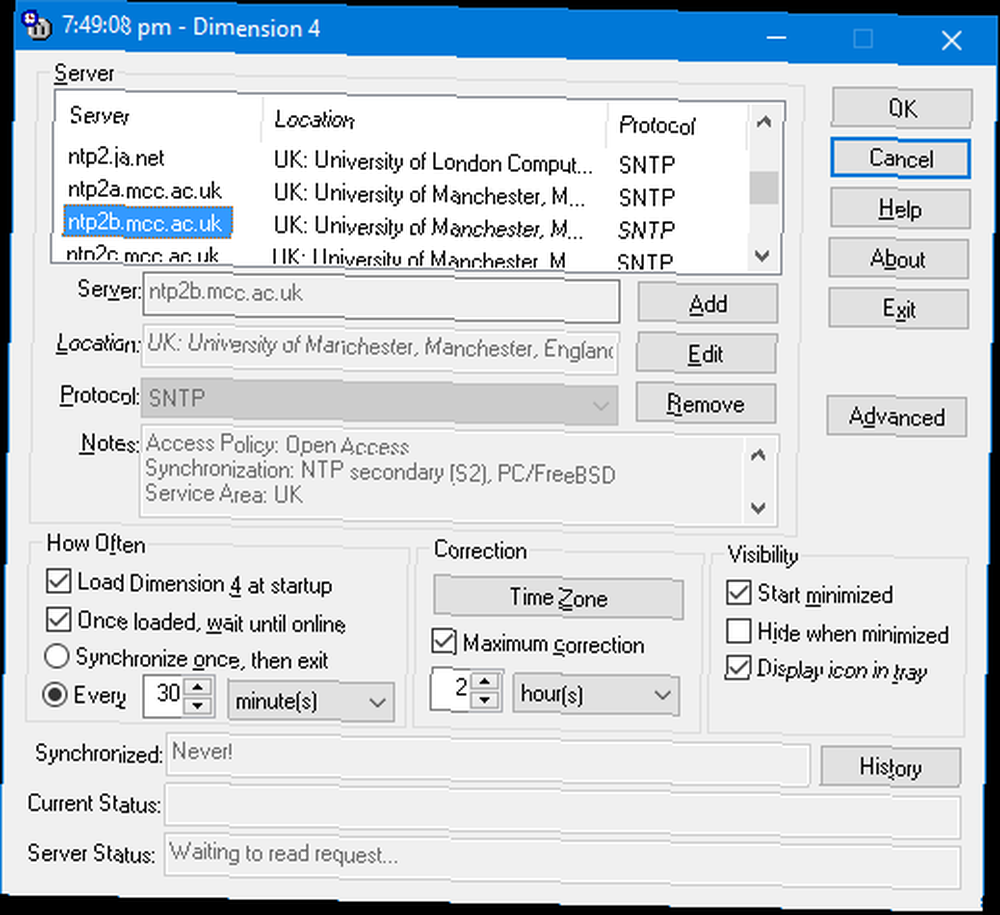
Task: Add a new server with Add button
Action: coord(708,304)
